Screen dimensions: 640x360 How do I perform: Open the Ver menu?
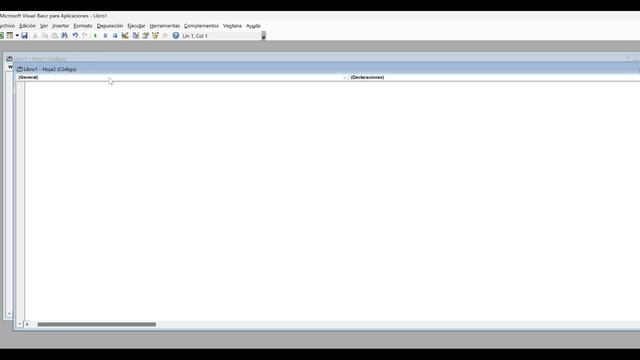coord(44,26)
